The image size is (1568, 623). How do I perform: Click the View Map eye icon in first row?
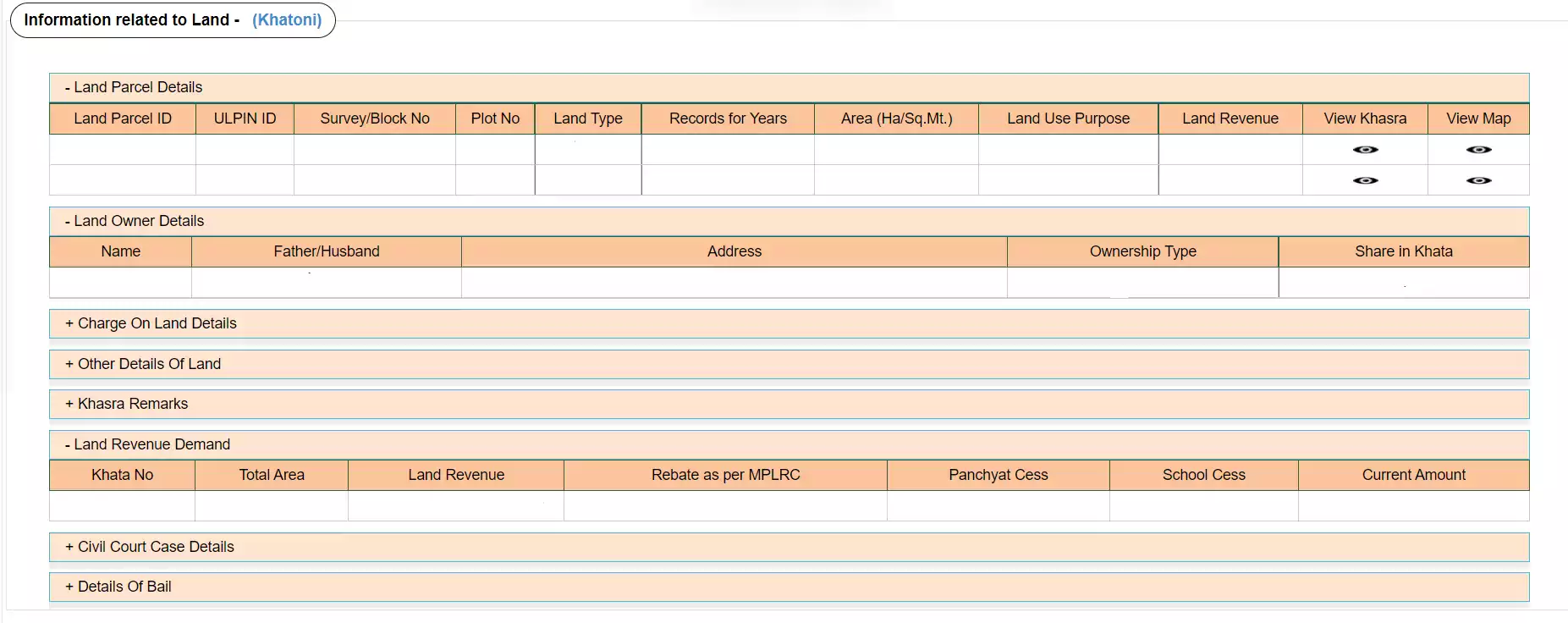pyautogui.click(x=1478, y=150)
